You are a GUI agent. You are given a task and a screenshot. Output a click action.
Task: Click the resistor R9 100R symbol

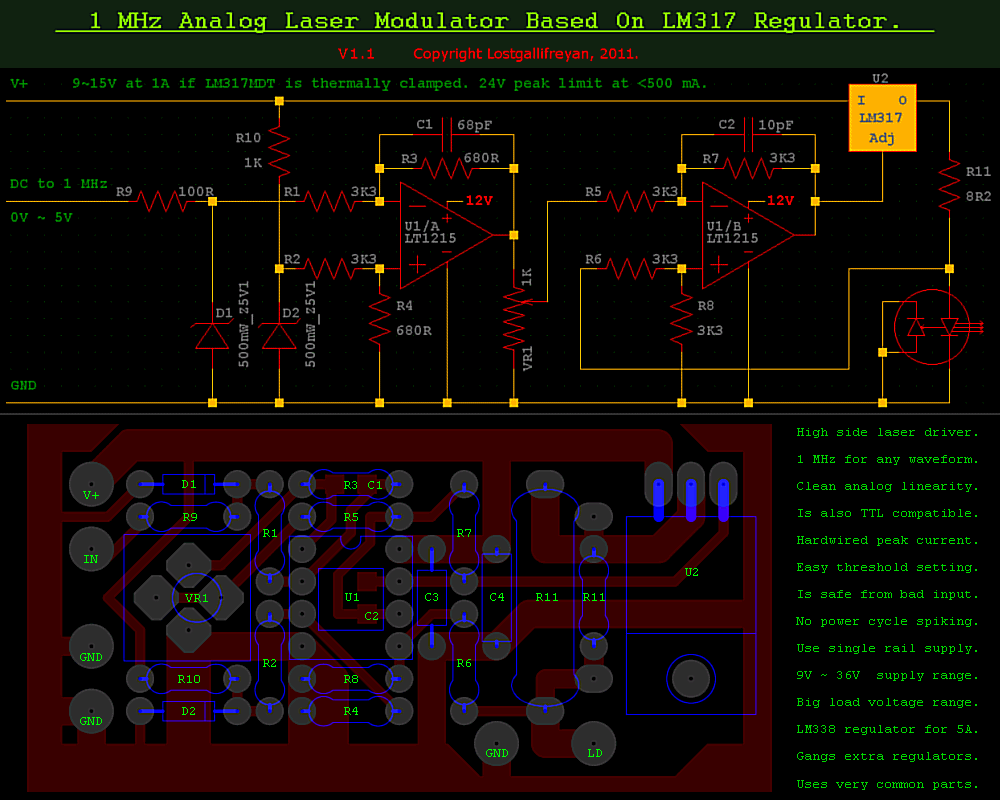(x=160, y=200)
